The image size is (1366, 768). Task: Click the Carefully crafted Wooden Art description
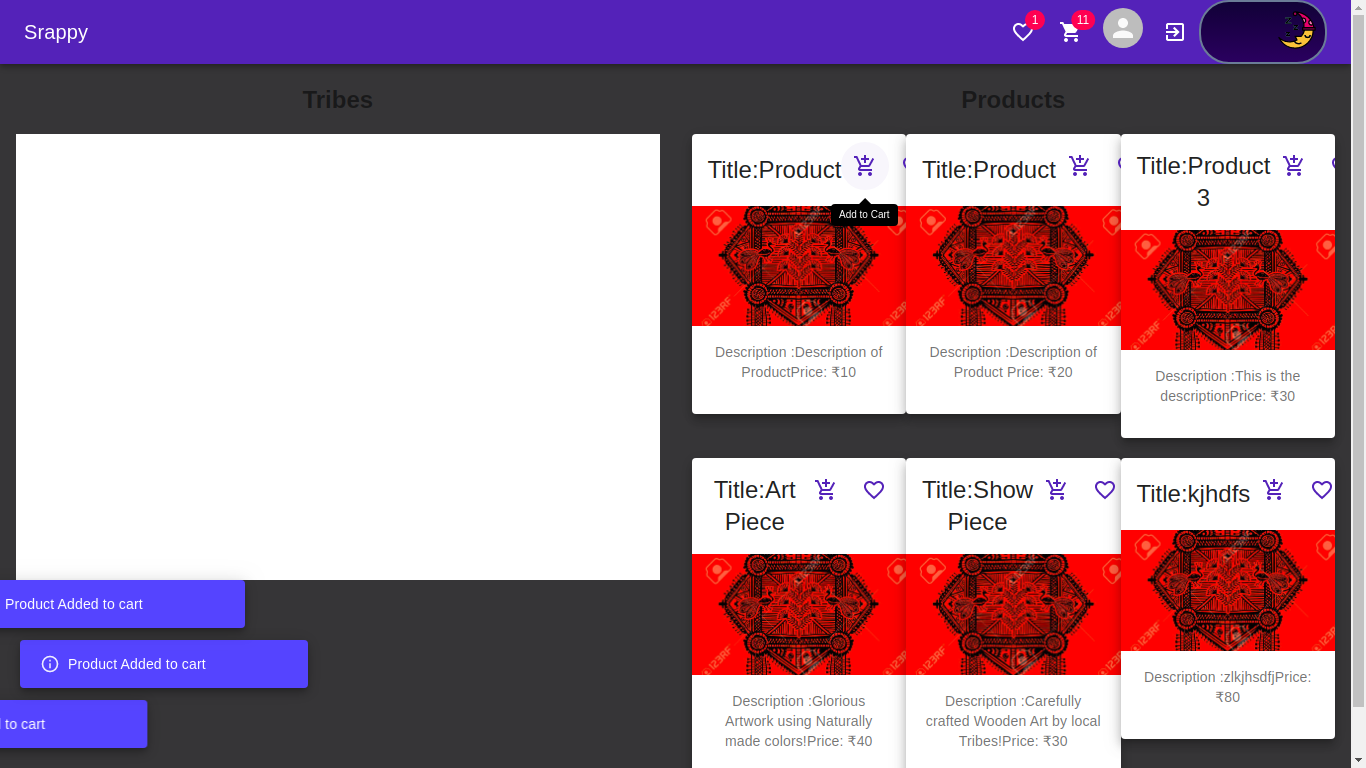[x=1013, y=721]
